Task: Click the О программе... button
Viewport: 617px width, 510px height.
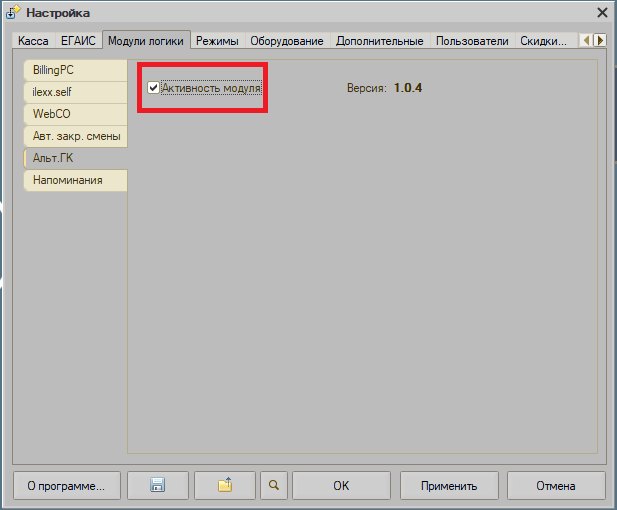Action: (x=67, y=485)
